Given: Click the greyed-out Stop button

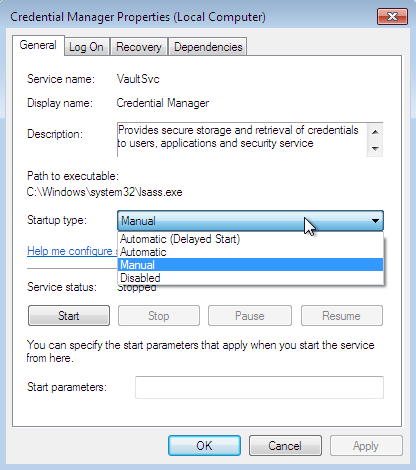Looking at the screenshot, I should [x=159, y=316].
